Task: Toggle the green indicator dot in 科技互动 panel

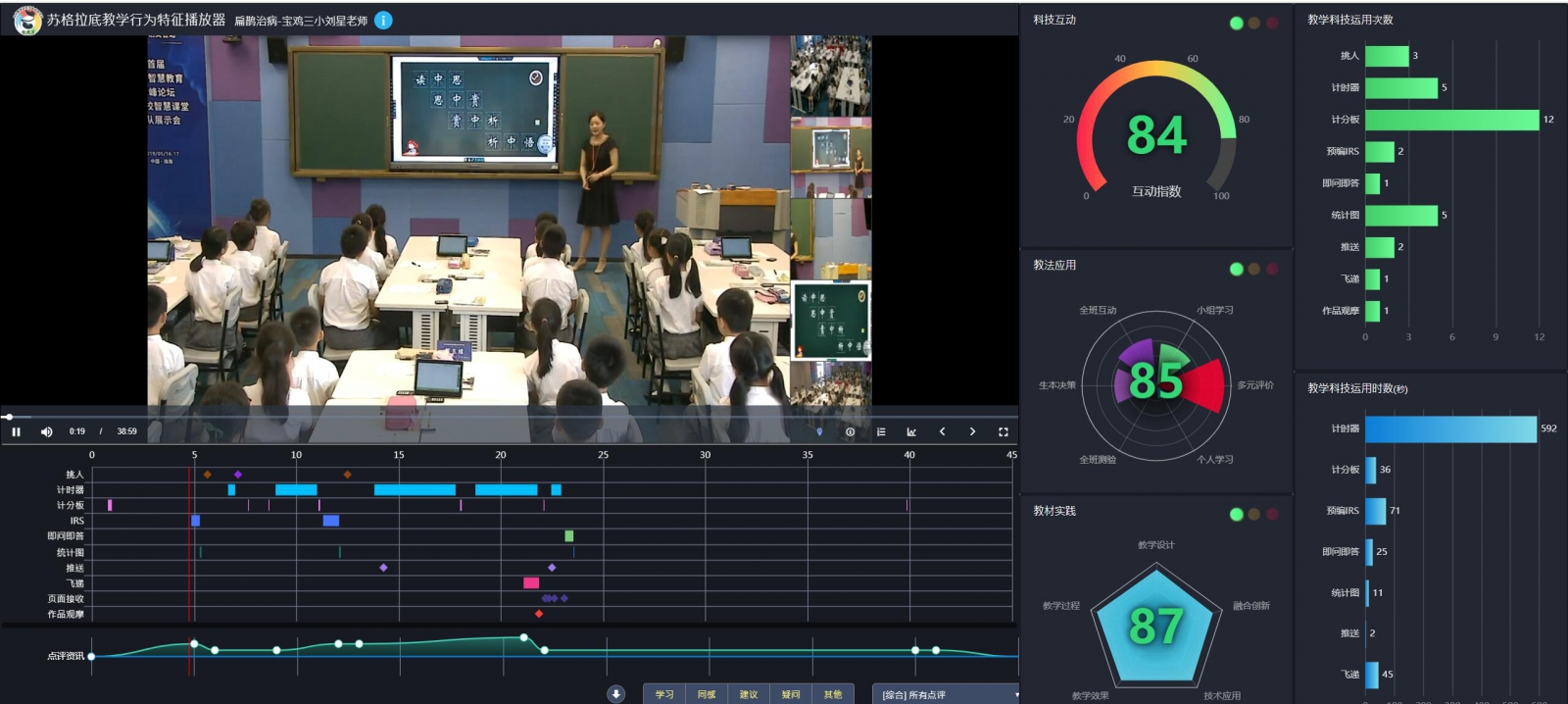Action: coord(1236,23)
